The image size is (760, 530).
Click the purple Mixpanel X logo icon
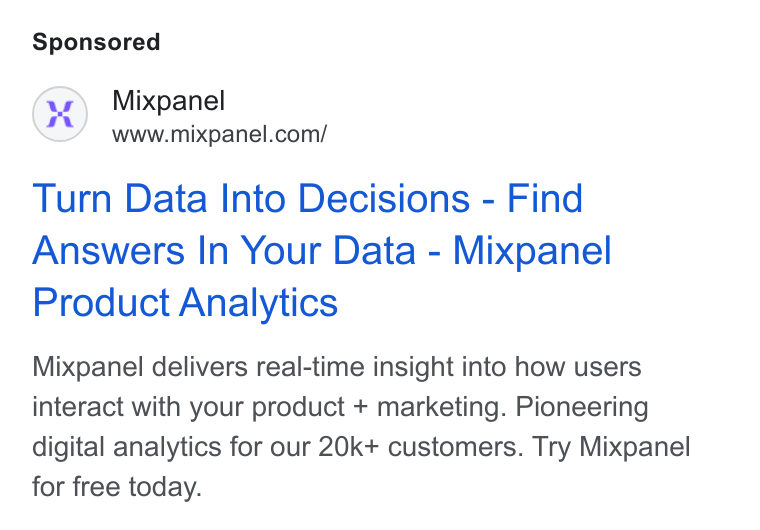pyautogui.click(x=60, y=114)
